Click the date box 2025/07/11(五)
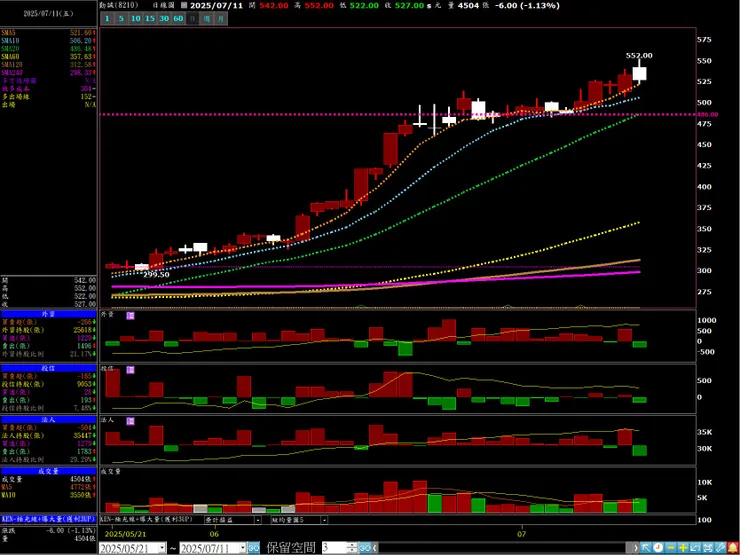Screen dimensions: 740x555 coord(49,14)
